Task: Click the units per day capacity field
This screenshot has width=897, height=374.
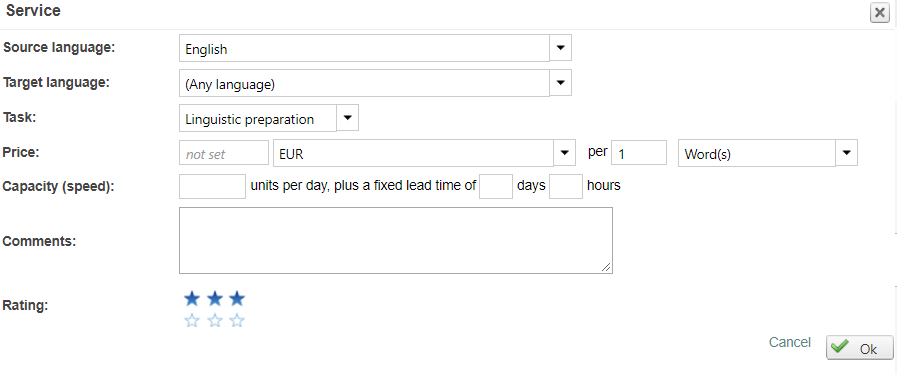Action: pyautogui.click(x=212, y=186)
